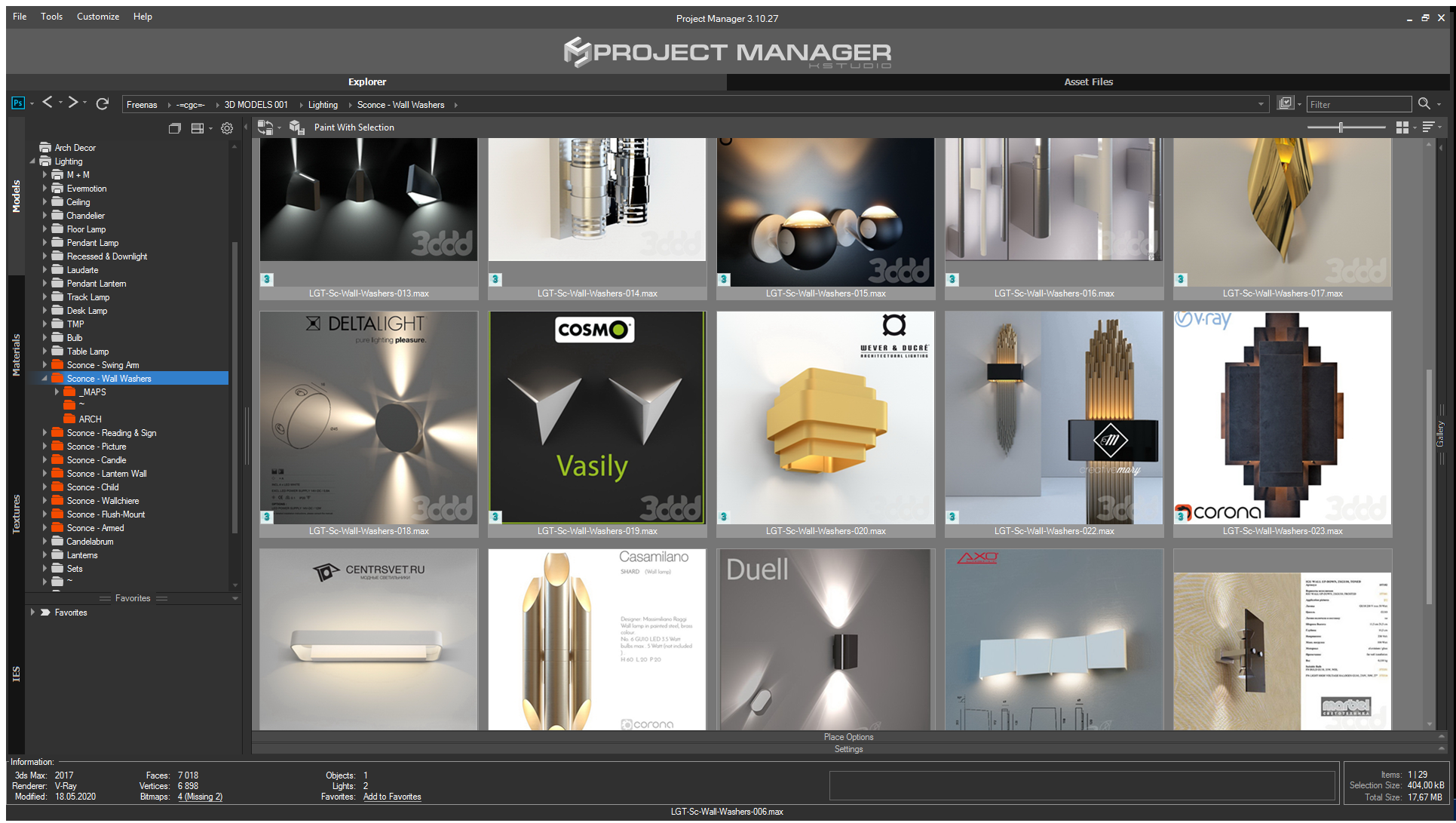The width and height of the screenshot is (1456, 823).
Task: Click the Add to Favorites link
Action: pos(392,797)
